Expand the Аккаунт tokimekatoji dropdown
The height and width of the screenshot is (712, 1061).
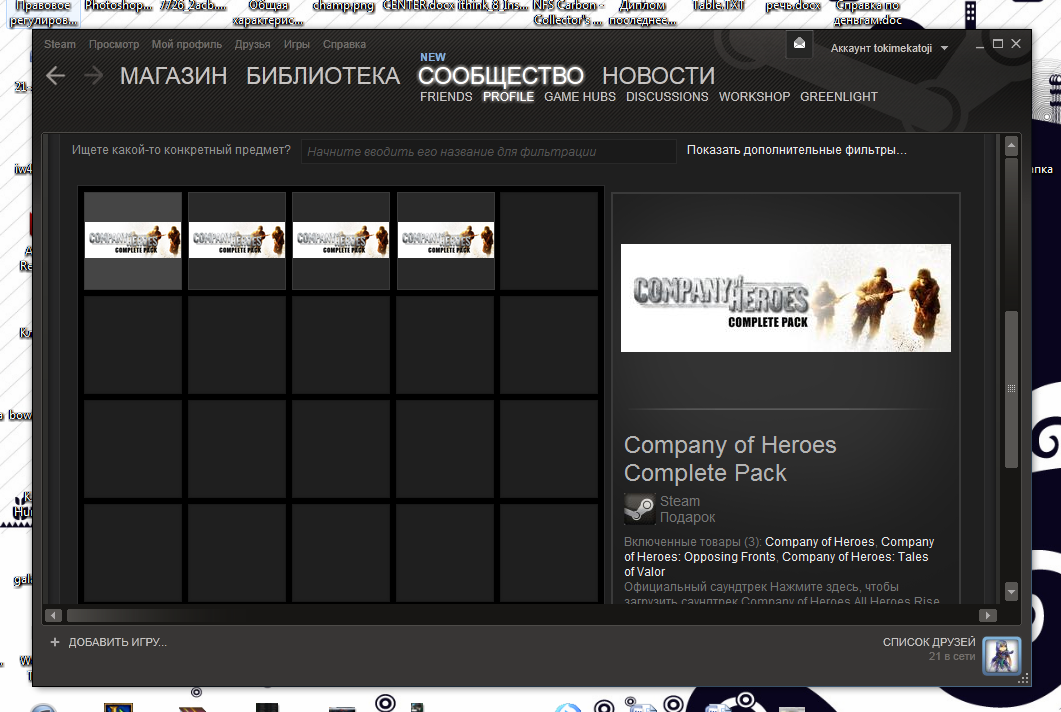pyautogui.click(x=889, y=48)
